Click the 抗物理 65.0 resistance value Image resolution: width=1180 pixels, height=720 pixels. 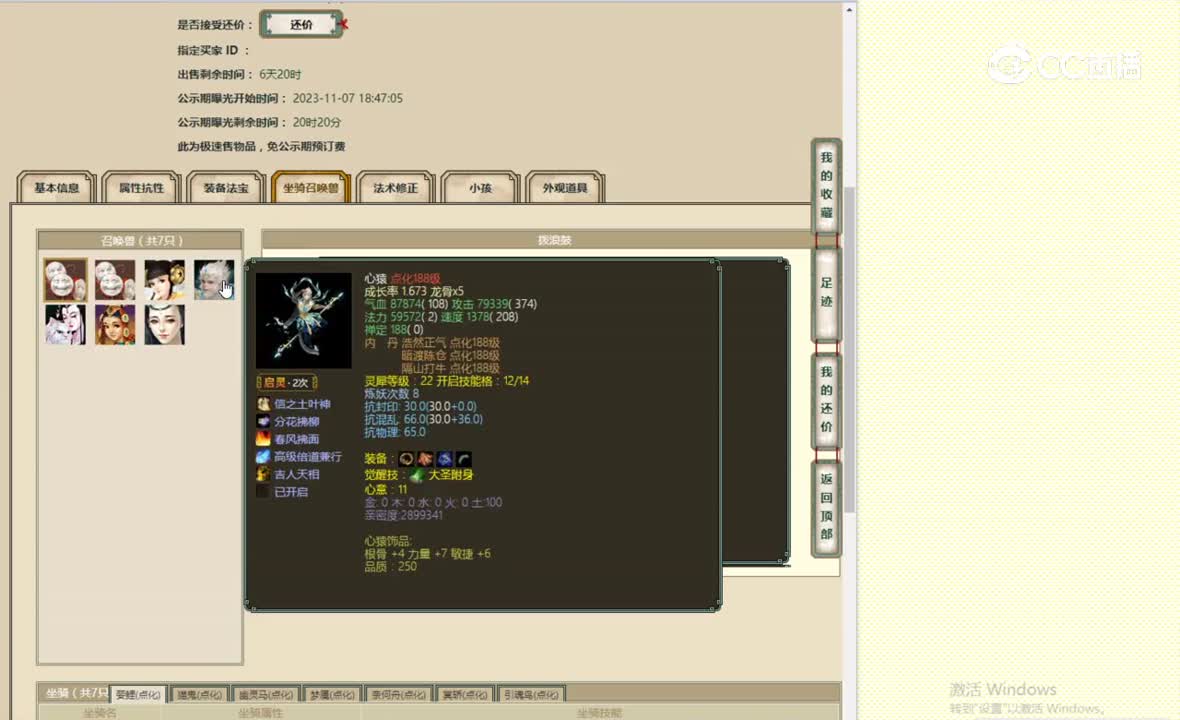coord(395,432)
